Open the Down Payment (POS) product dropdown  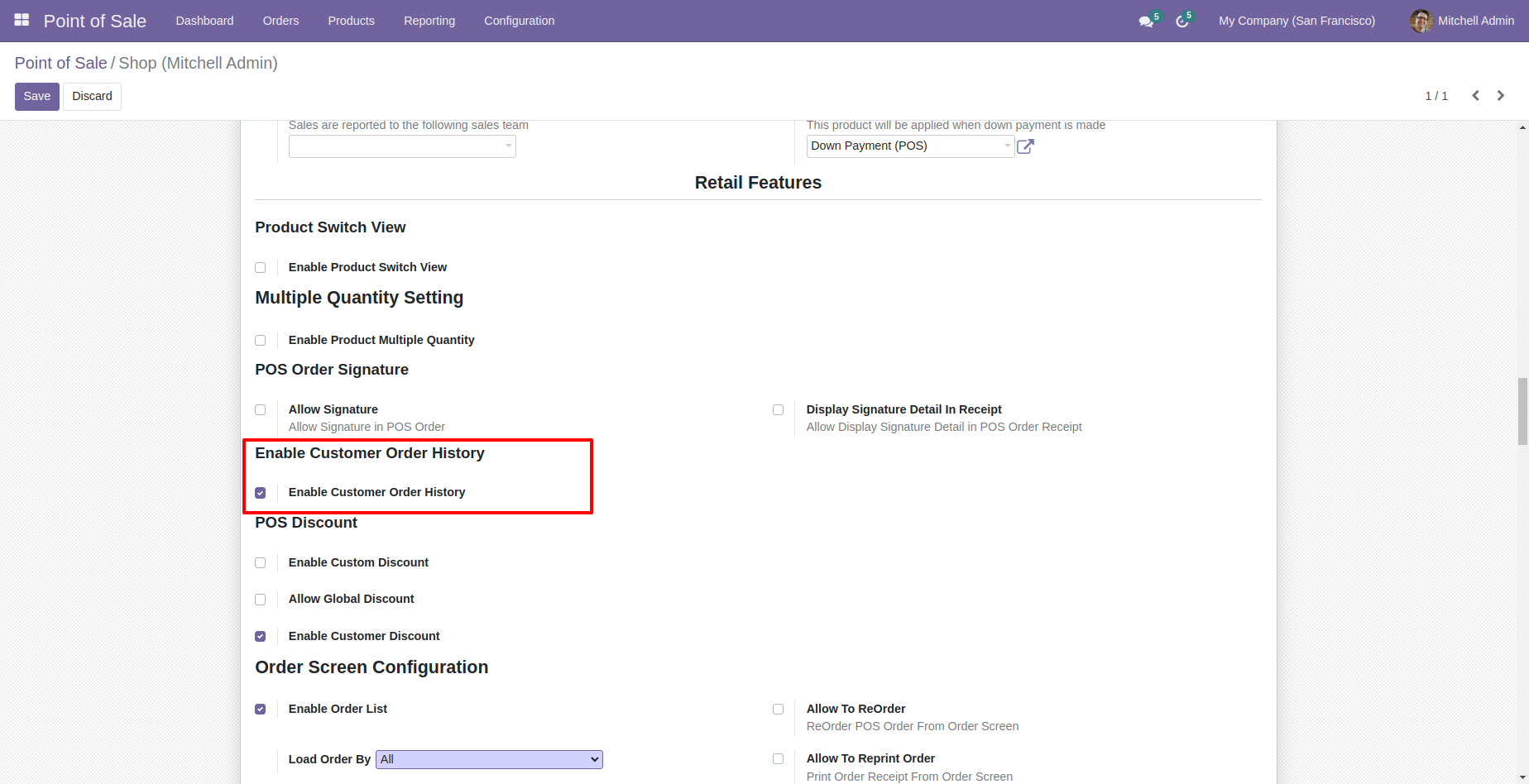pos(910,146)
